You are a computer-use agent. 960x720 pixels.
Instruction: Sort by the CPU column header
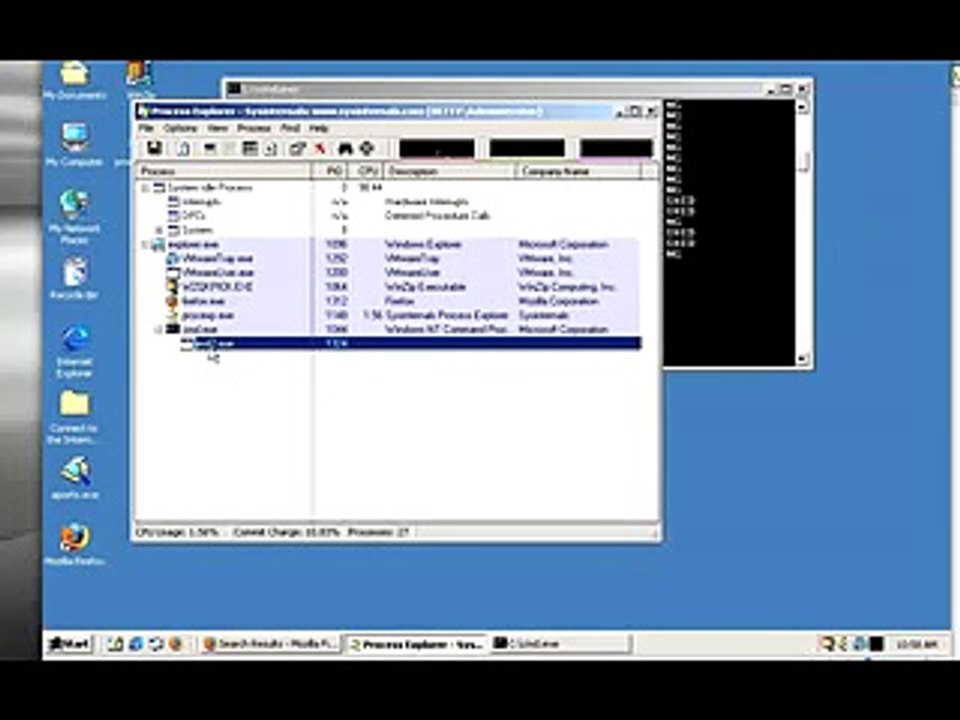click(x=367, y=171)
